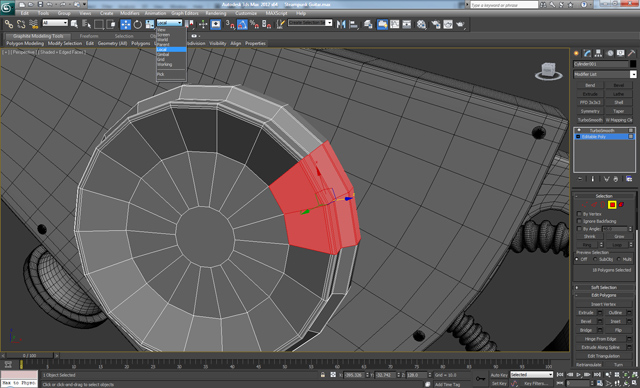
Task: Click the application logo button
Action: click(x=7, y=7)
